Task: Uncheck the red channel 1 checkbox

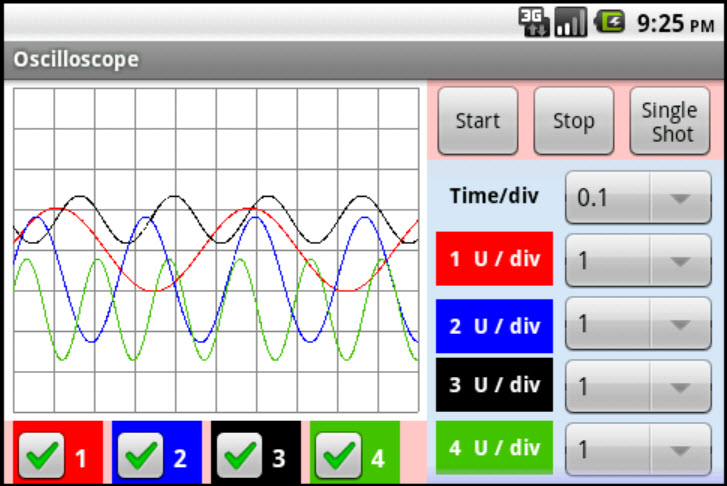Action: pos(42,455)
